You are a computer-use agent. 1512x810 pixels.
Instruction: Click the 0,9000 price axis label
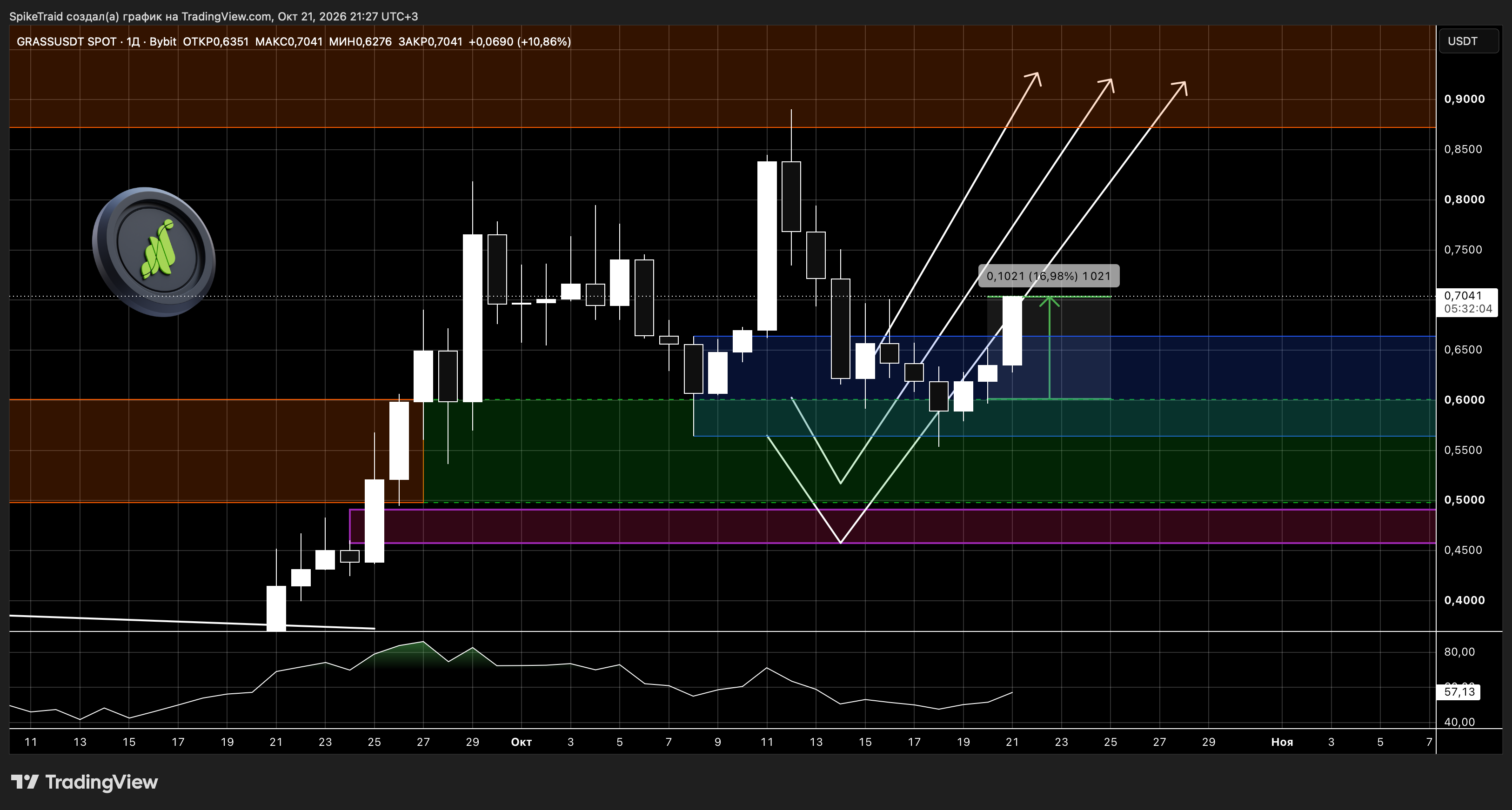1464,99
